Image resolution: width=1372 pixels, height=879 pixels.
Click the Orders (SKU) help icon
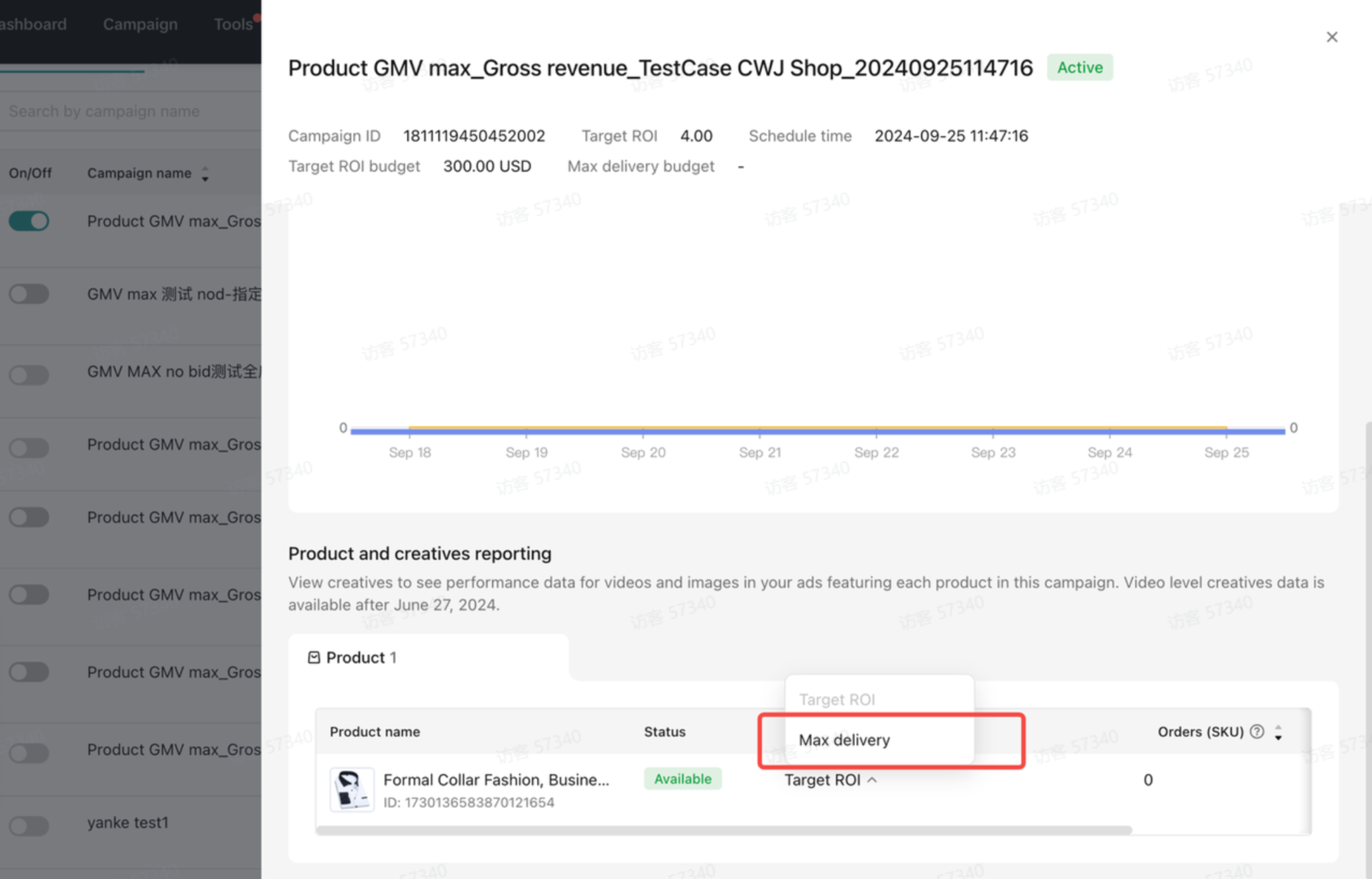(1257, 731)
